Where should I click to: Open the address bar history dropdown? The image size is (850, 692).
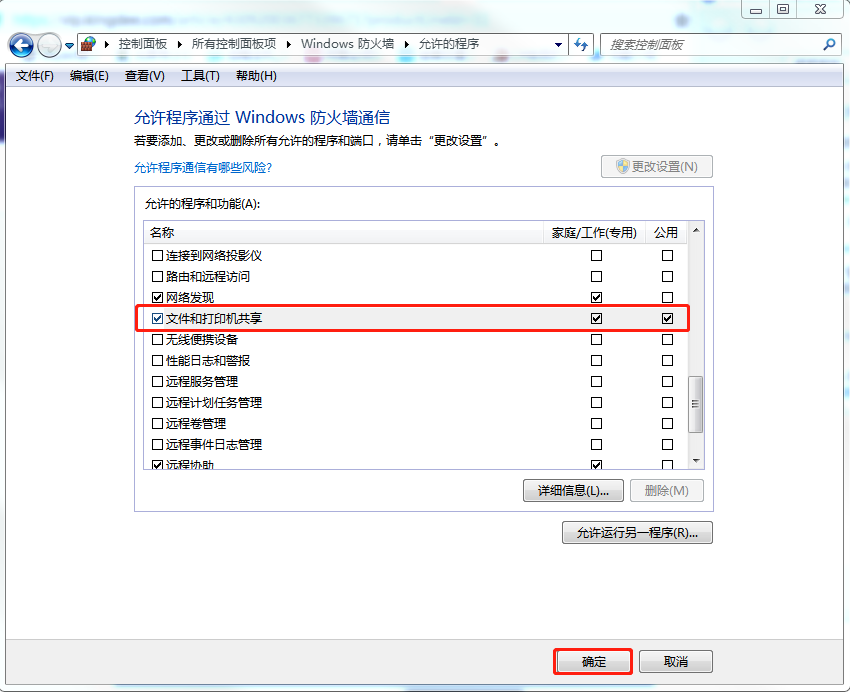point(558,44)
